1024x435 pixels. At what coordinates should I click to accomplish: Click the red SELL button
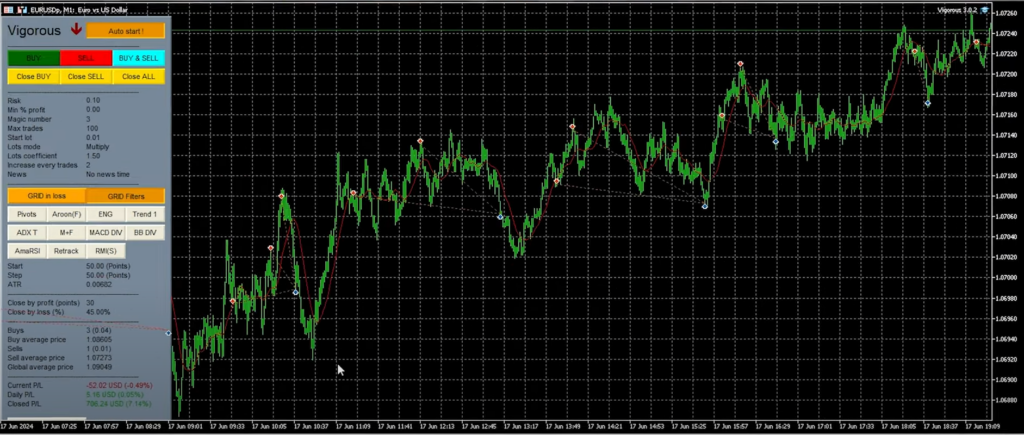pyautogui.click(x=86, y=58)
